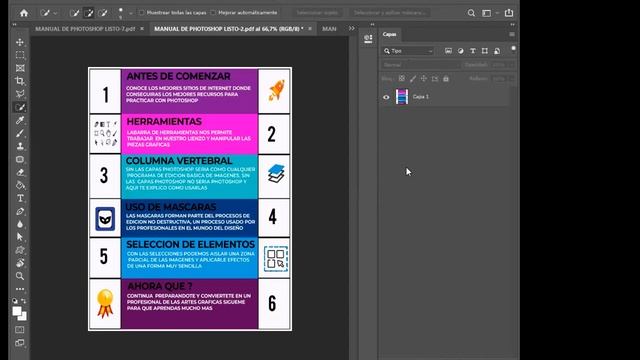Expand the tools panel to two columns
Screen dimensions: 640x360
(15, 24)
